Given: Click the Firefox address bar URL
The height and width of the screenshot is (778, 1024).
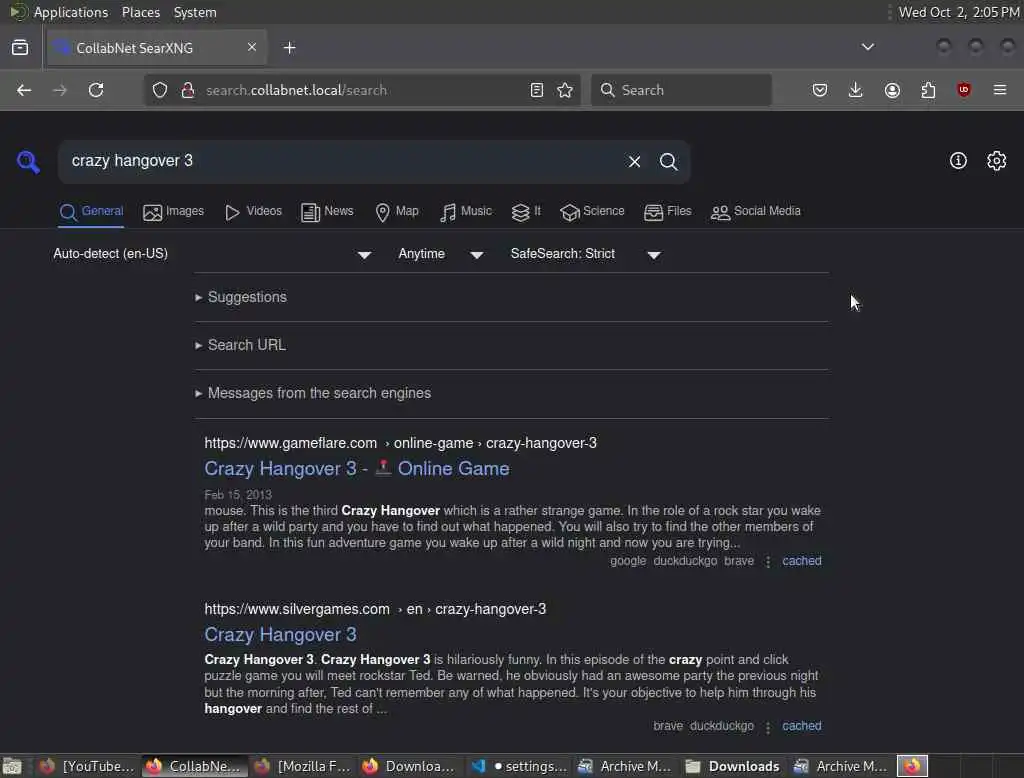Looking at the screenshot, I should pos(296,90).
